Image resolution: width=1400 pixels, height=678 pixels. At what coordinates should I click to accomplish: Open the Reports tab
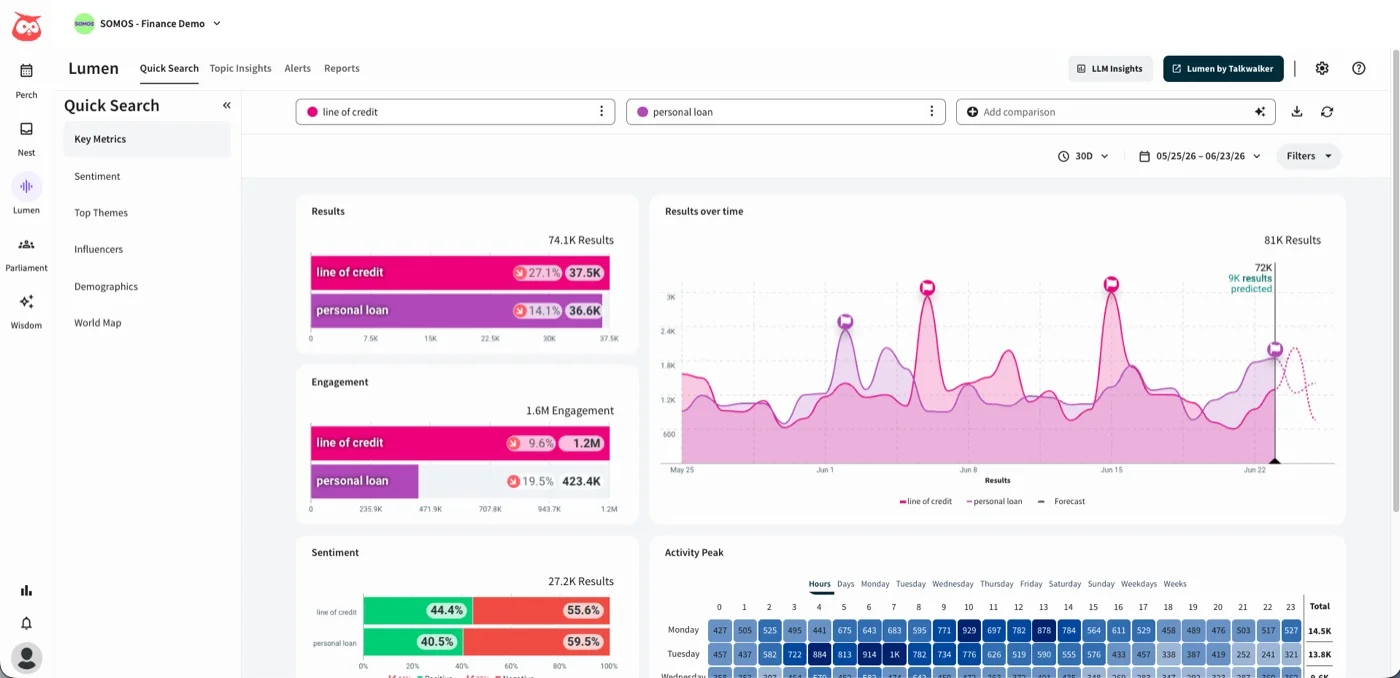coord(342,68)
